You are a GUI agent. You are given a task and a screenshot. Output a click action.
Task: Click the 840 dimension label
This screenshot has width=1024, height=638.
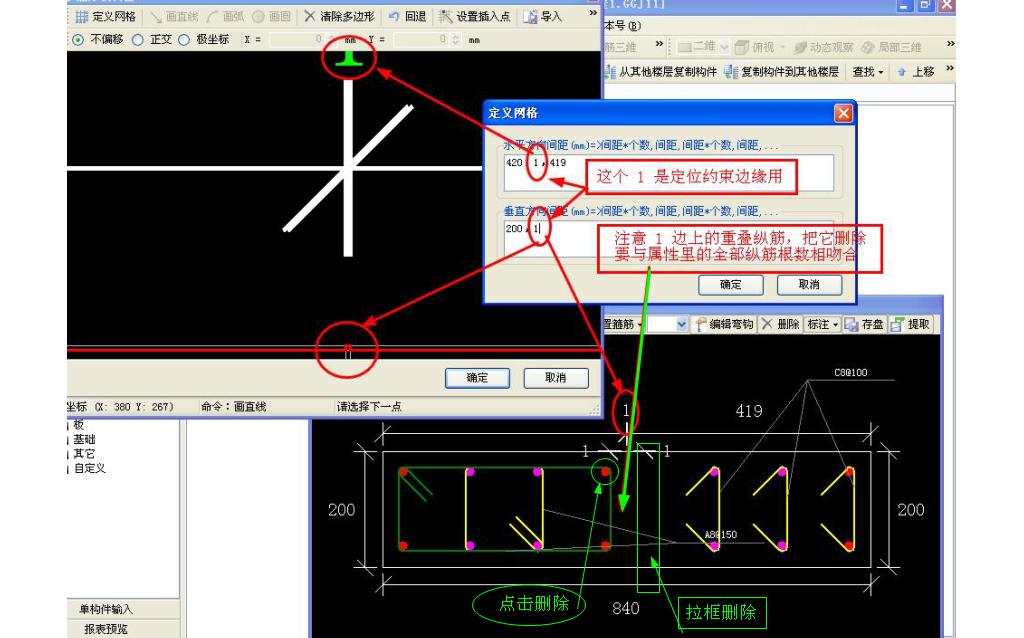coord(626,609)
